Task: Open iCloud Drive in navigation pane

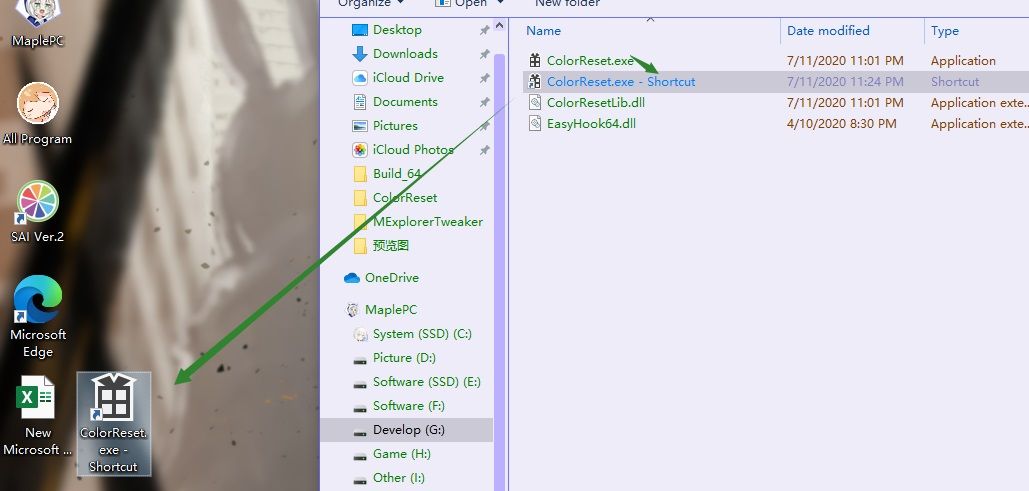Action: point(408,78)
